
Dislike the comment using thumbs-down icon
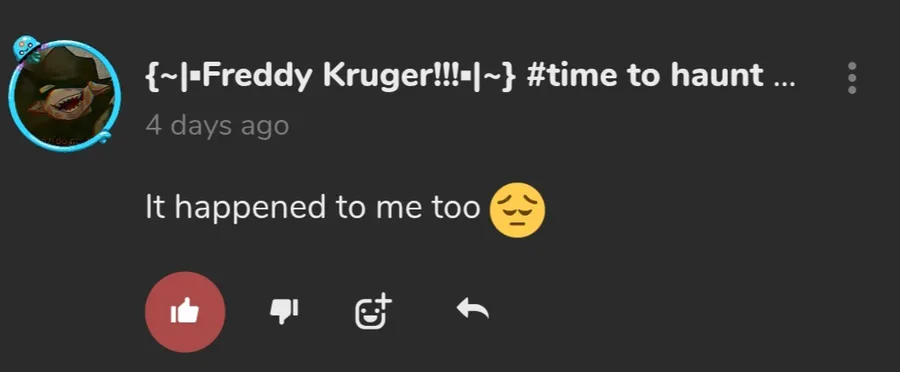pos(284,312)
